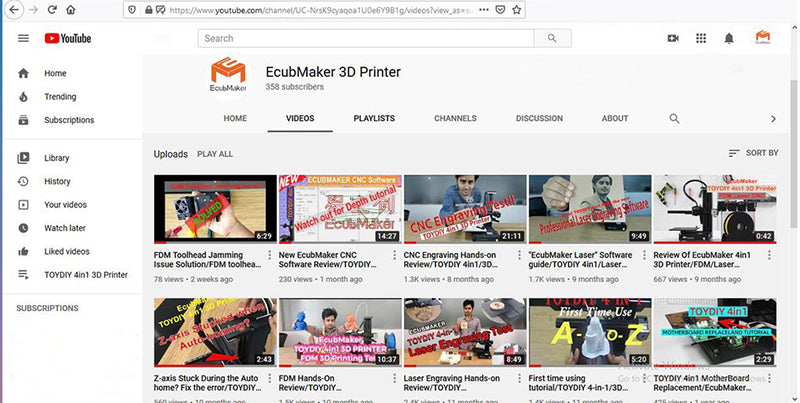Switch to the DISCUSSION tab
Viewport: 800px width, 403px height.
[539, 118]
